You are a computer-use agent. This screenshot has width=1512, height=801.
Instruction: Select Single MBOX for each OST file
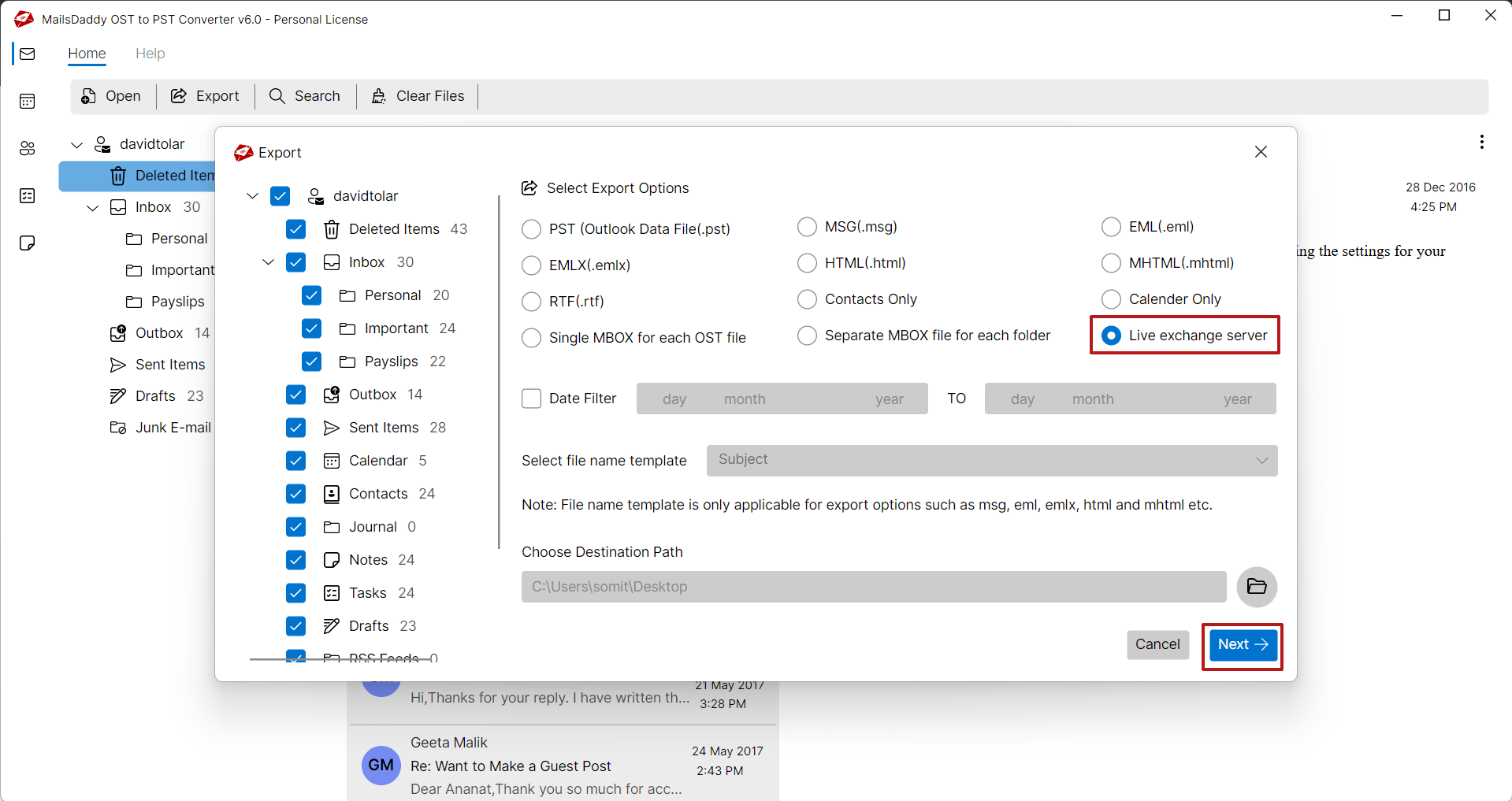tap(532, 338)
